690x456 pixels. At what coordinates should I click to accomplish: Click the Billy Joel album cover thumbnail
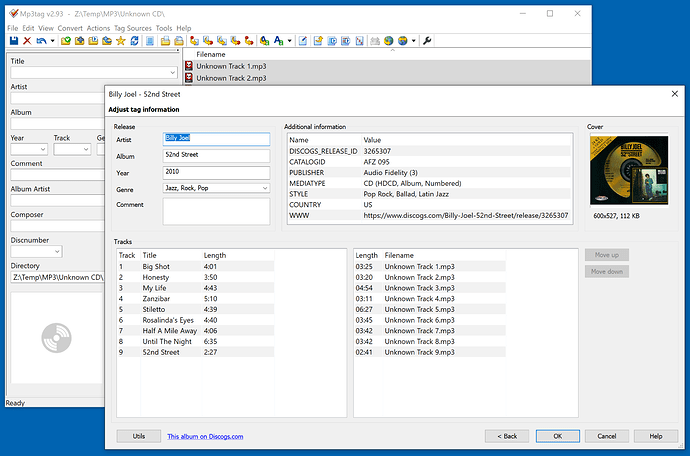point(629,170)
